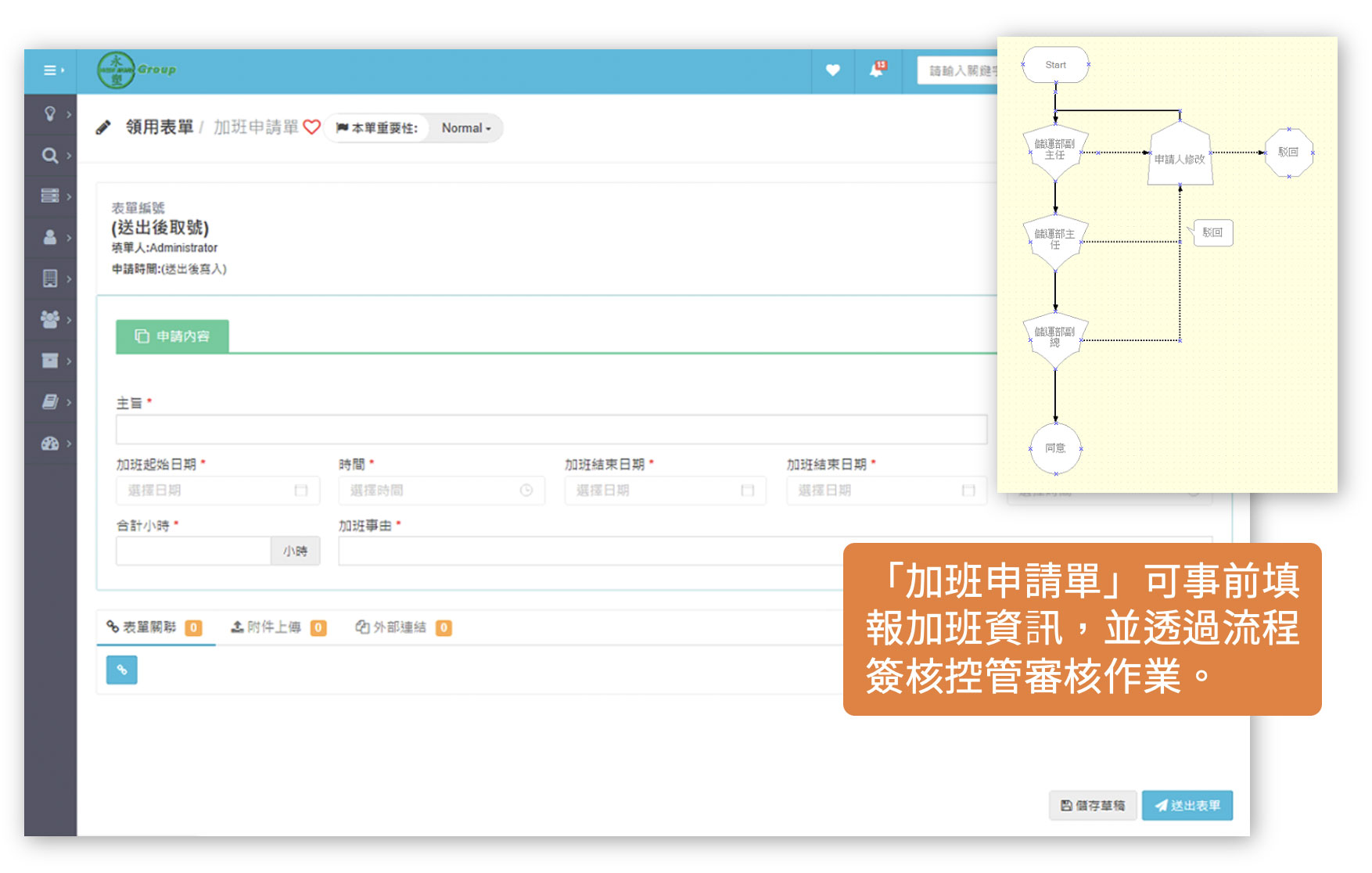The height and width of the screenshot is (873, 1372).
Task: Open the dashboard gauge sidebar item
Action: click(50, 444)
